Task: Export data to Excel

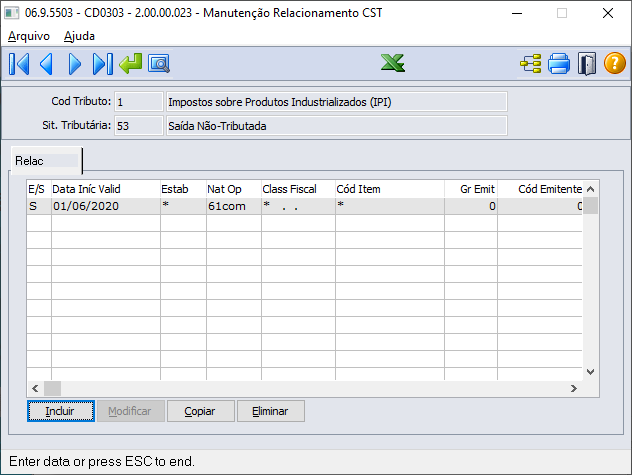Action: 392,64
